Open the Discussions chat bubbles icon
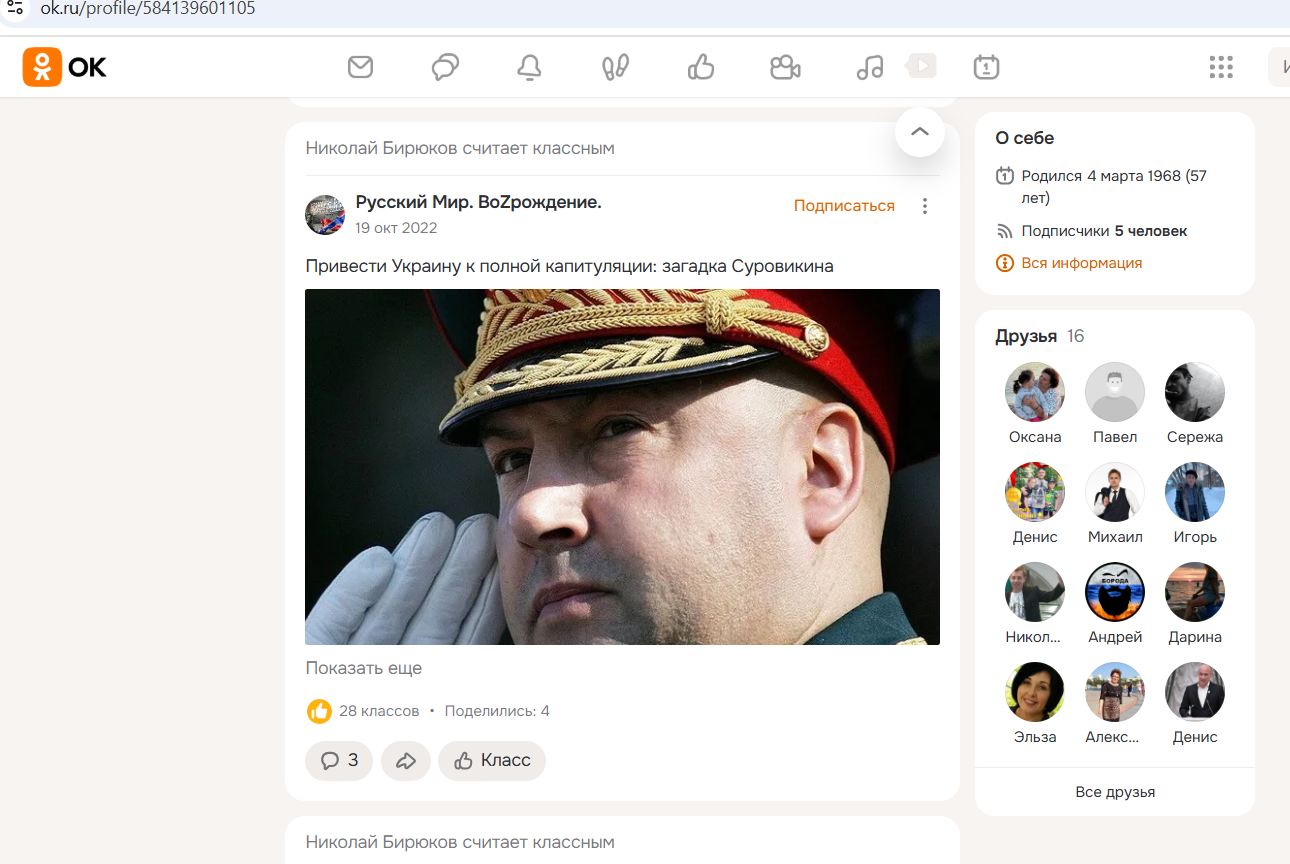 (x=445, y=67)
